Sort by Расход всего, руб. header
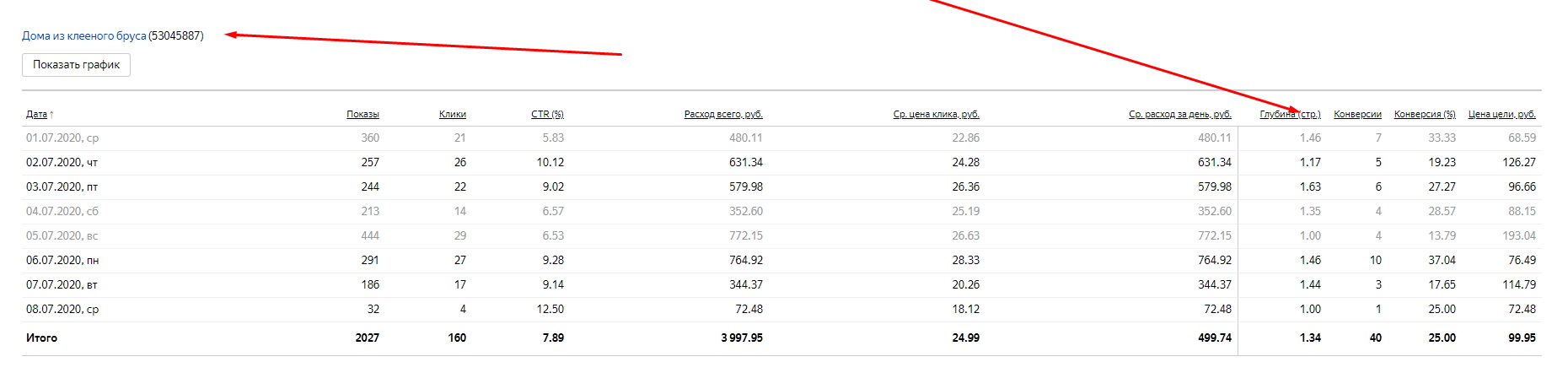Image resolution: width=1568 pixels, height=389 pixels. pos(723,114)
